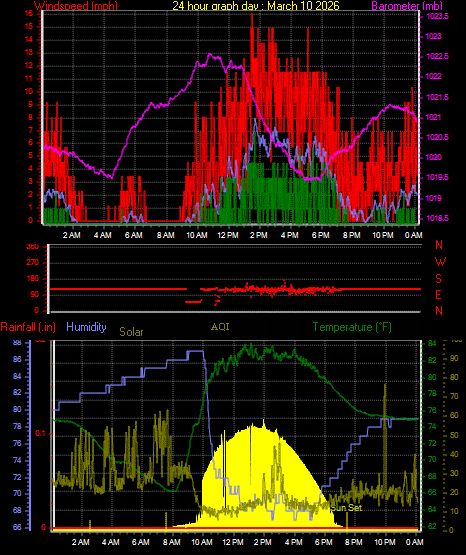Click the '1022.5' barometer axis value
Screen dimensions: 466x555
(438, 56)
